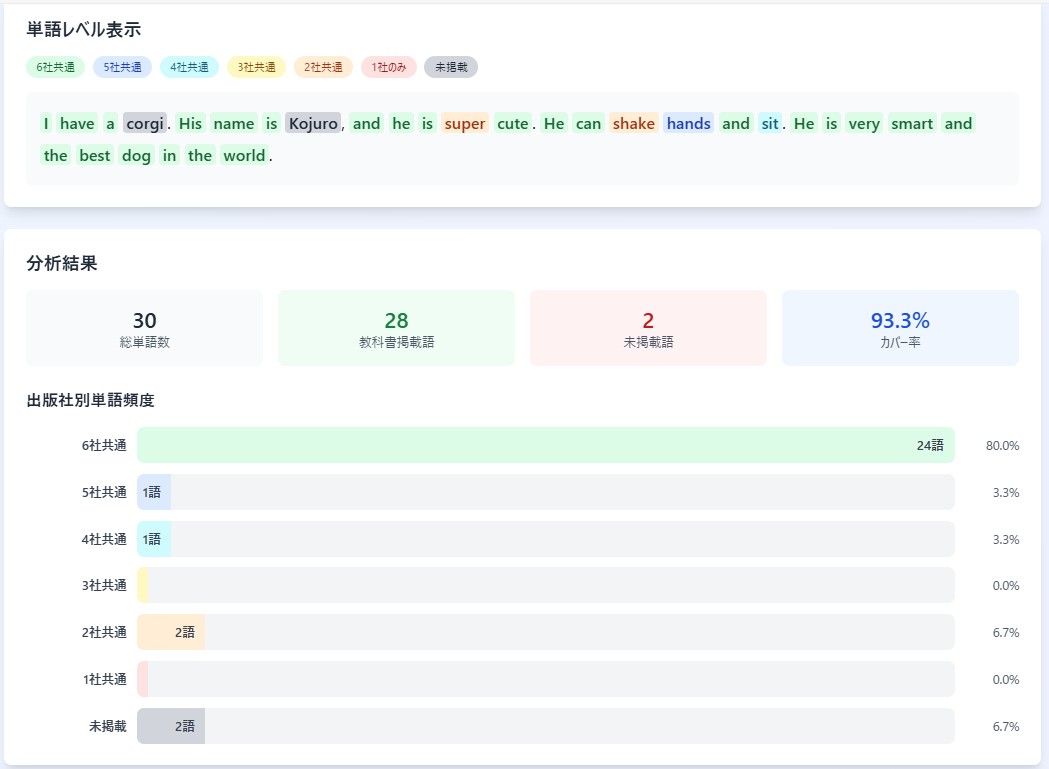
Task: Select the cyan highlighted word "sit"
Action: pyautogui.click(x=769, y=124)
